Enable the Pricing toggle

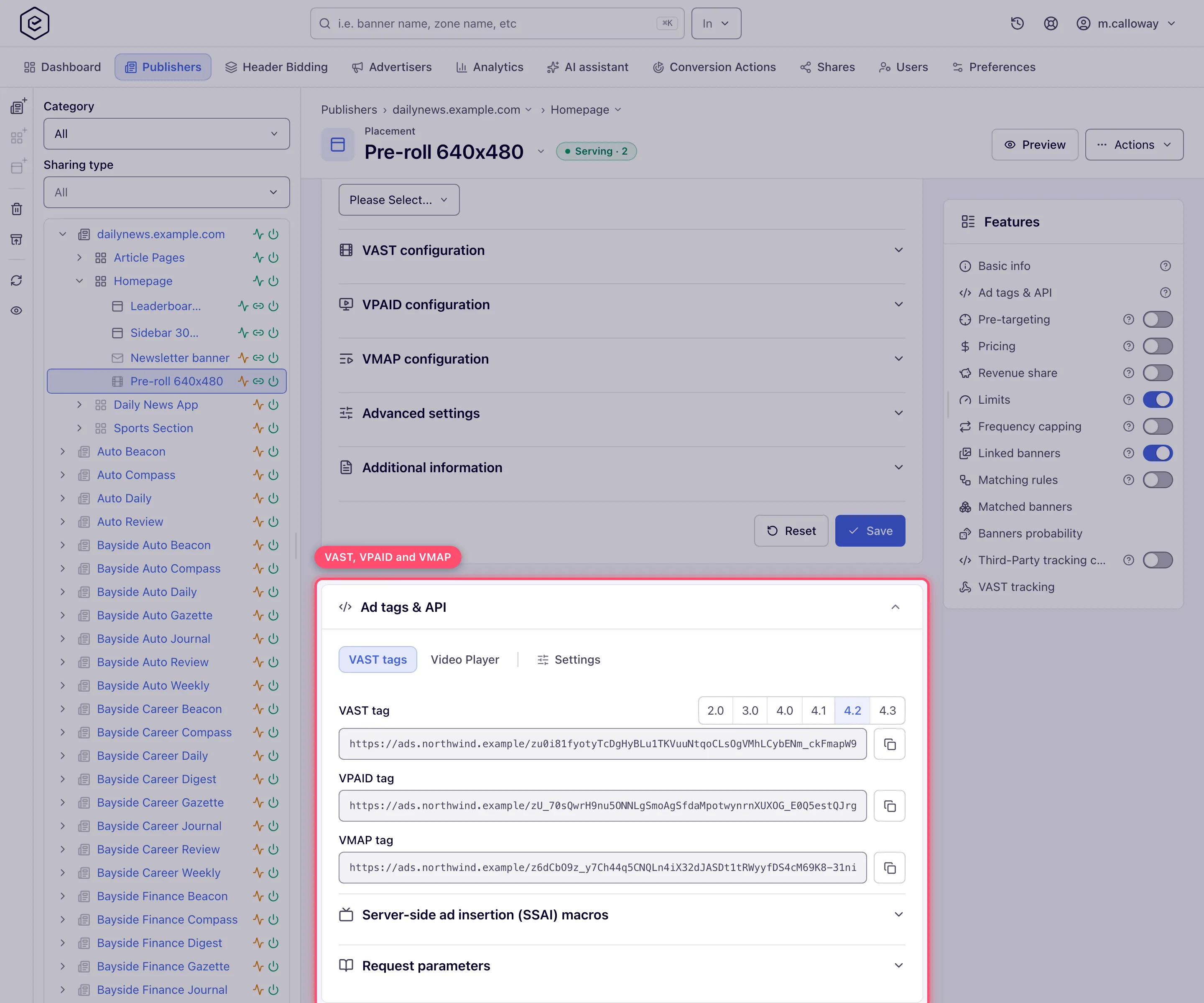tap(1158, 346)
